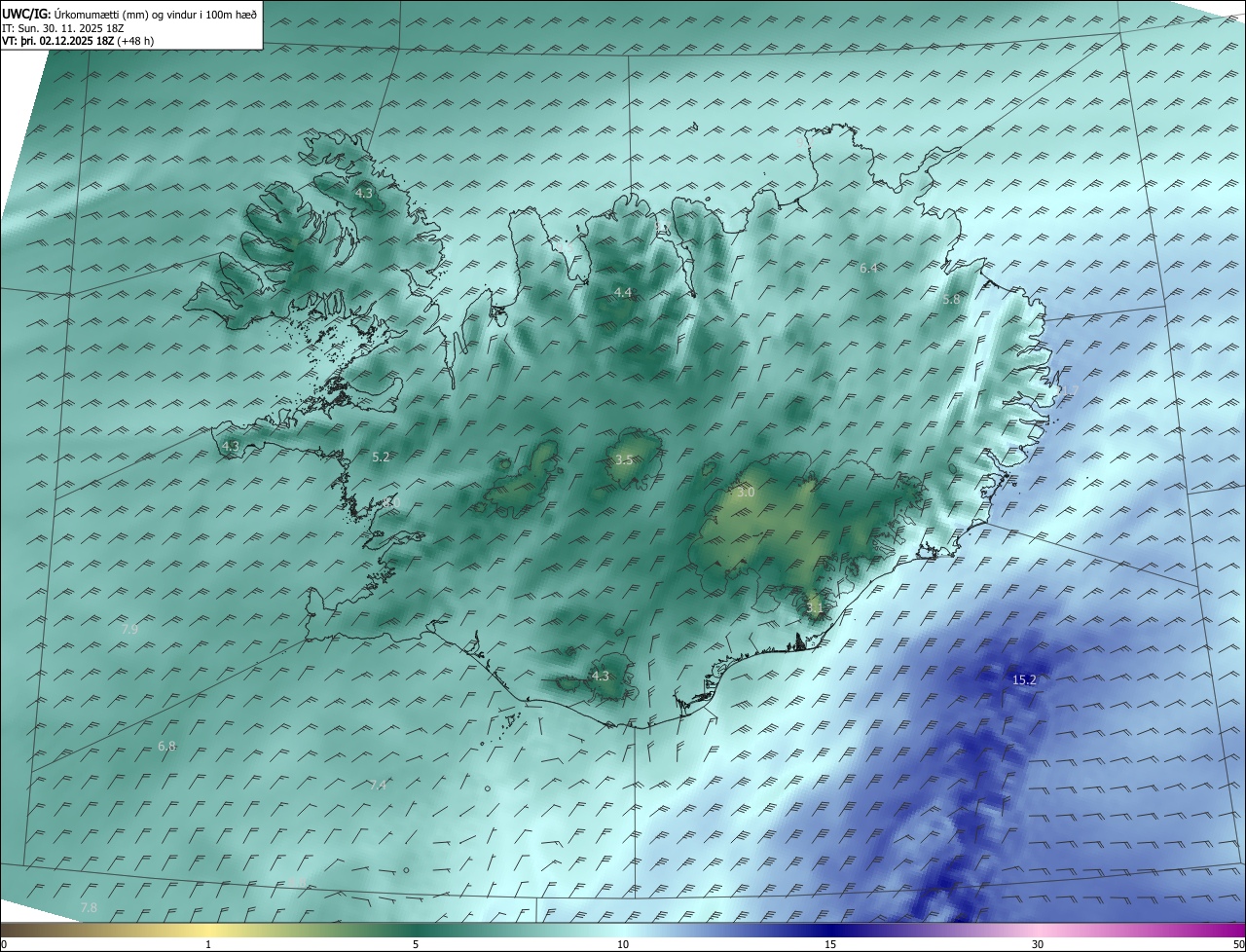The image size is (1246, 952).
Task: Click the 50 tick label on the color scale
Action: (x=1238, y=944)
